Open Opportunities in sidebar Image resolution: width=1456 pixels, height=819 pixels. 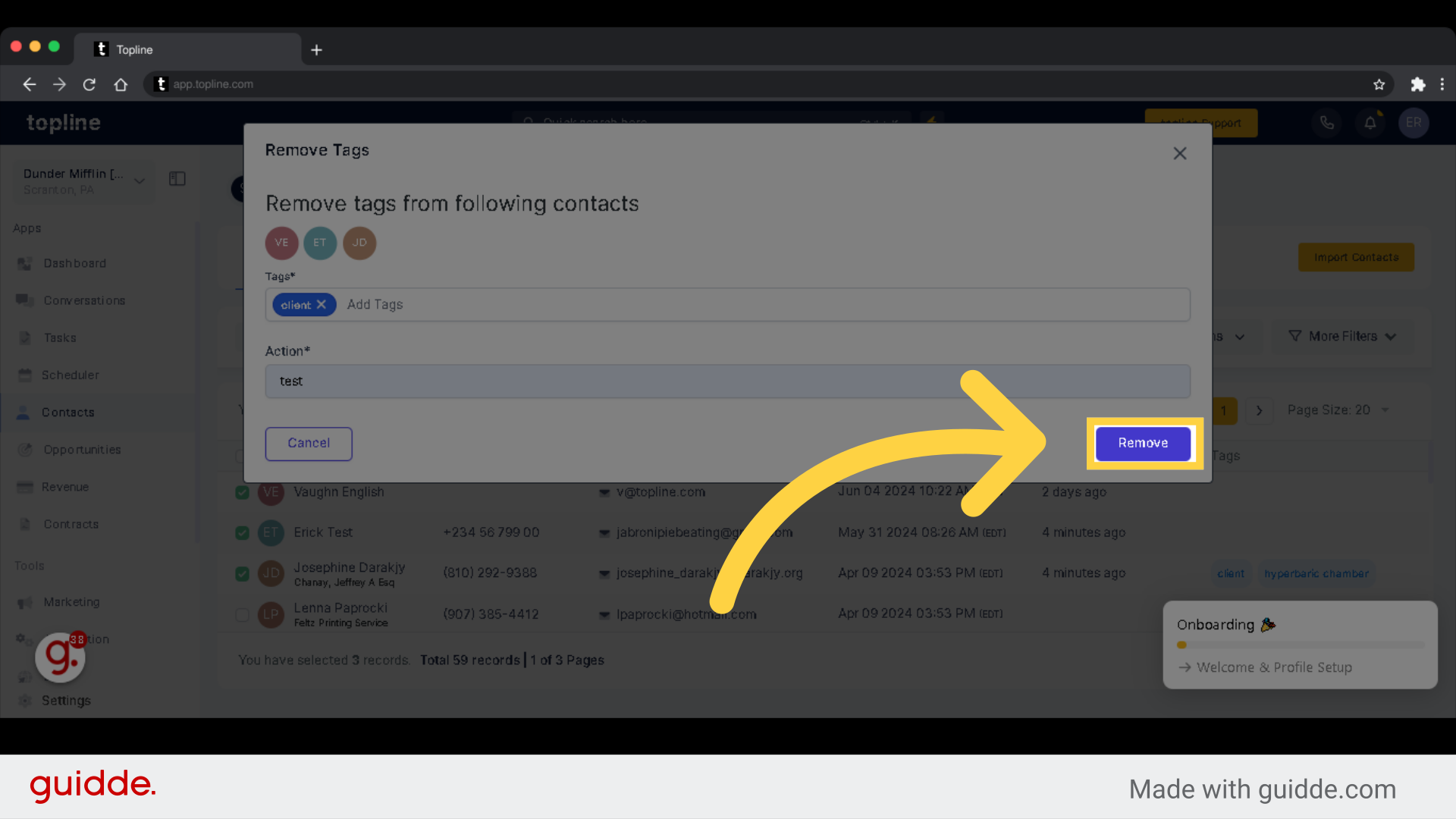tap(82, 449)
